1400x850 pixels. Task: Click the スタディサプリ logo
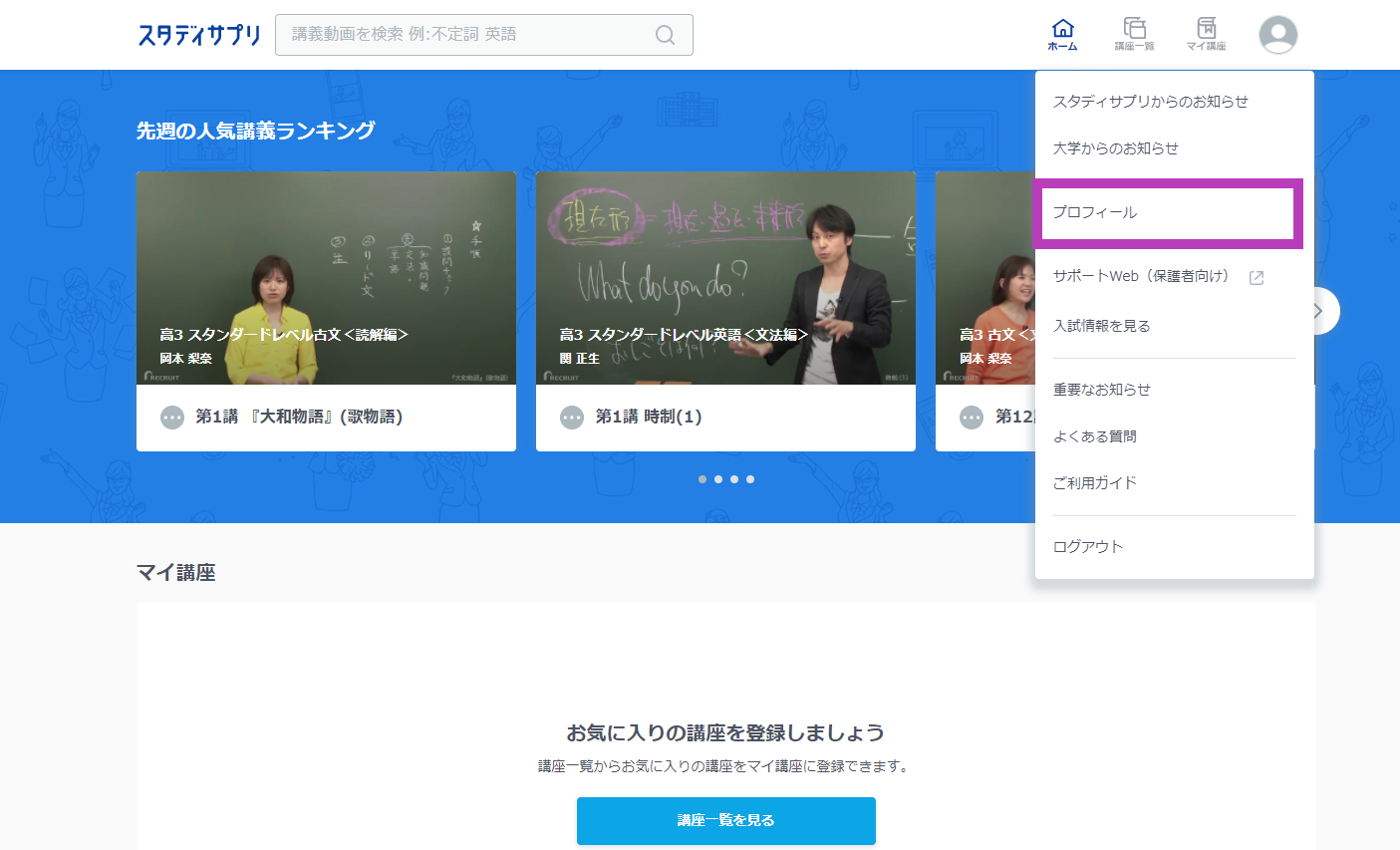[x=199, y=35]
